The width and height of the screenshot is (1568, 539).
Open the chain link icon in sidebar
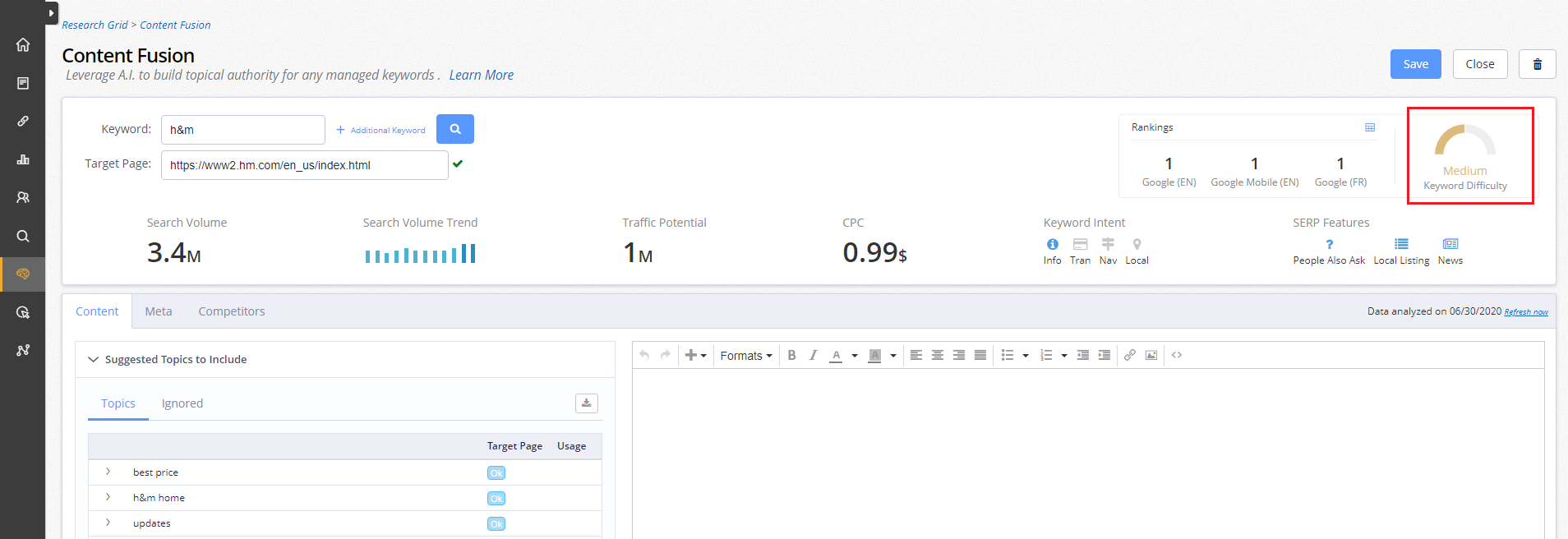pos(23,121)
